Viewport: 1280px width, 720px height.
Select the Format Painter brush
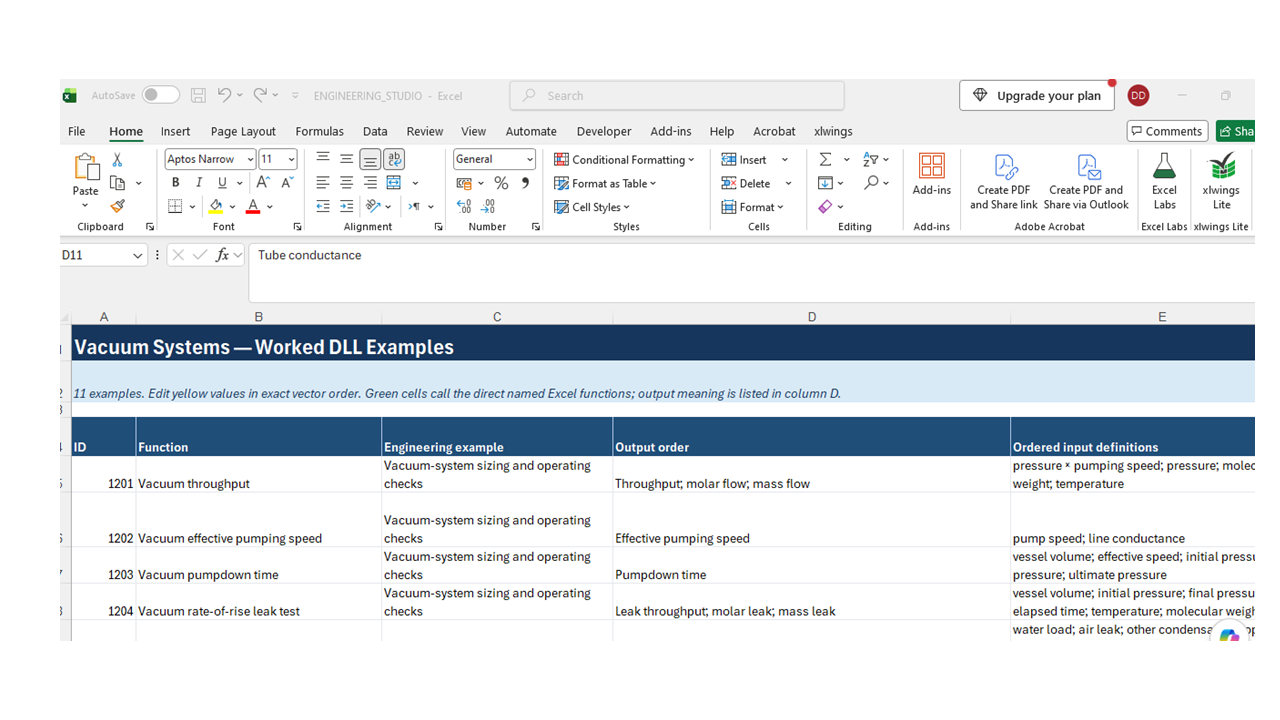tap(117, 206)
